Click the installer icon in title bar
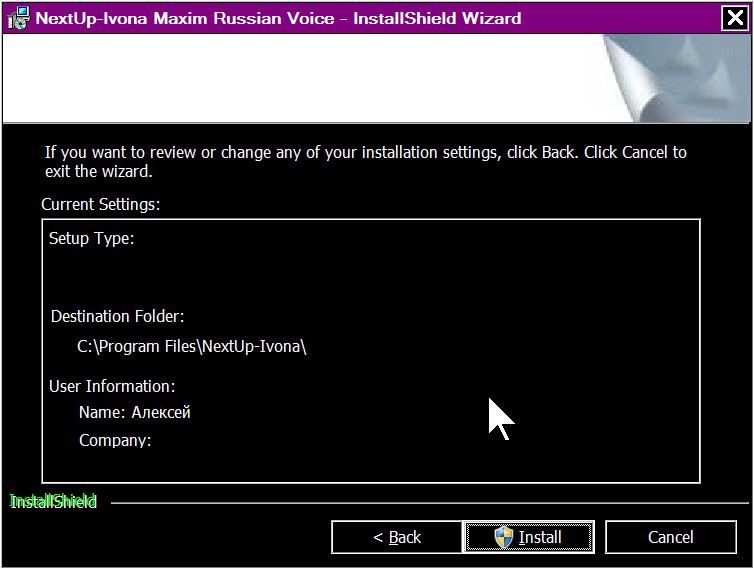The width and height of the screenshot is (754, 569). pos(18,19)
